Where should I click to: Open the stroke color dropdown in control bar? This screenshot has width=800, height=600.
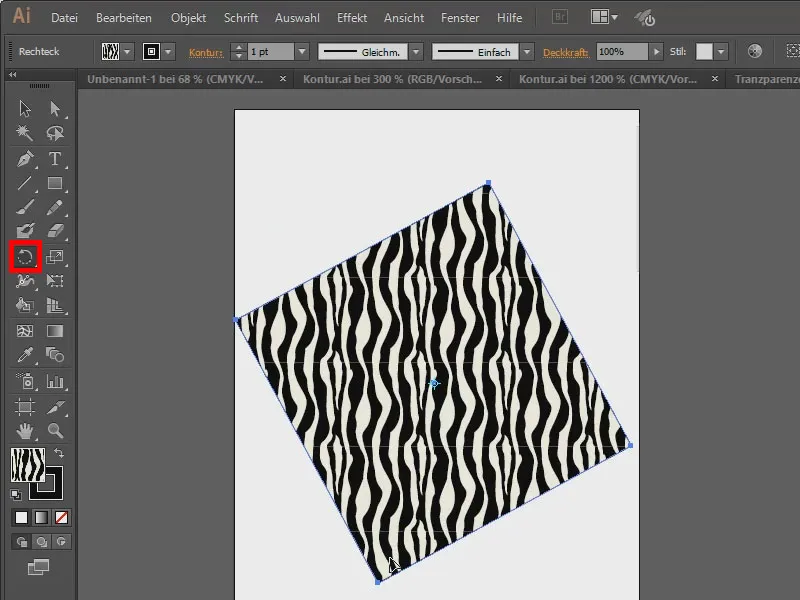[168, 52]
